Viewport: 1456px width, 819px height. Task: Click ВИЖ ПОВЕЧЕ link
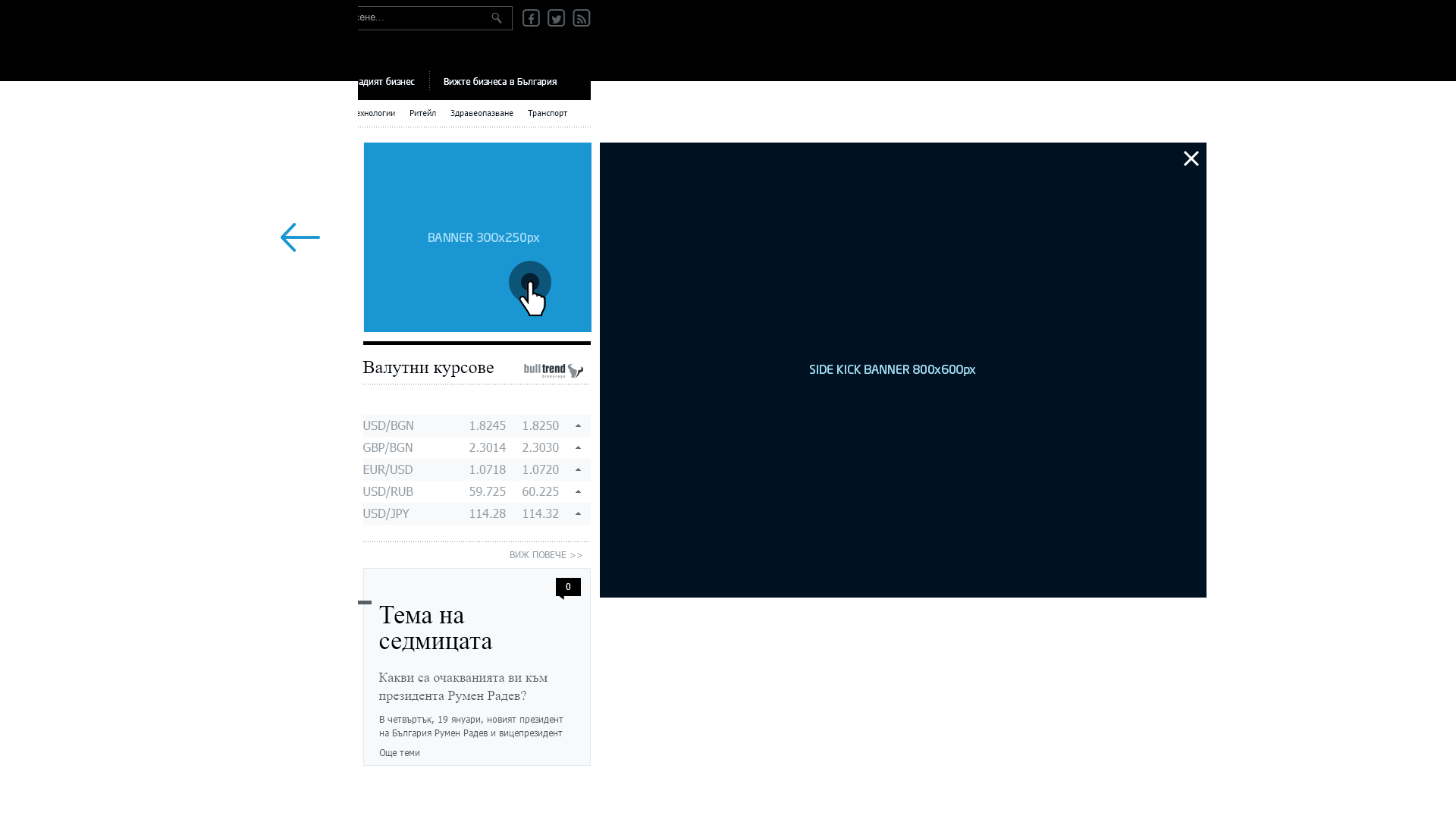point(546,555)
